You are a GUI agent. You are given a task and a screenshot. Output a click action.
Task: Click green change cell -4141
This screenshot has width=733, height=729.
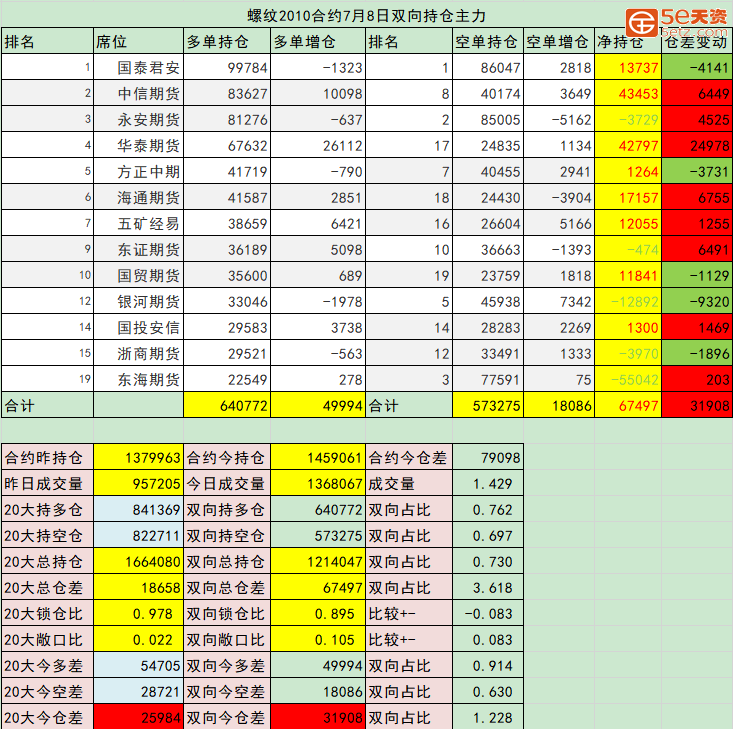coord(697,68)
